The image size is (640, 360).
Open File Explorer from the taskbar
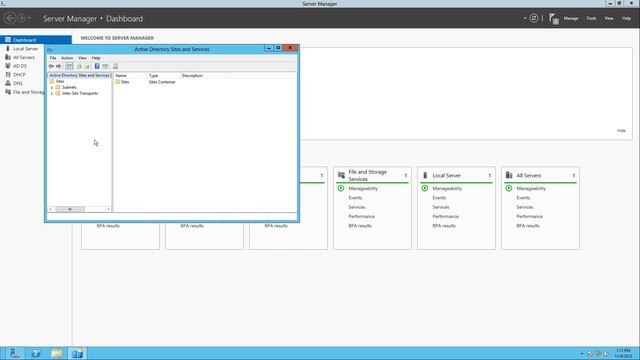(x=57, y=353)
